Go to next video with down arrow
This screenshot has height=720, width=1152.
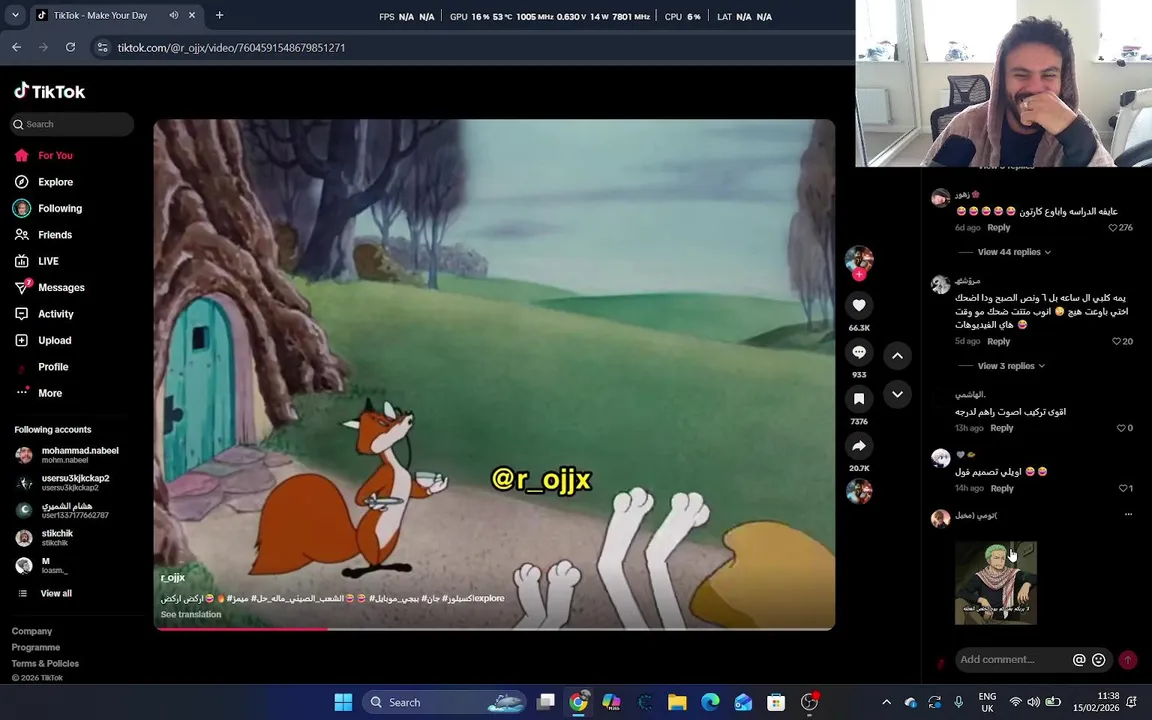[897, 395]
